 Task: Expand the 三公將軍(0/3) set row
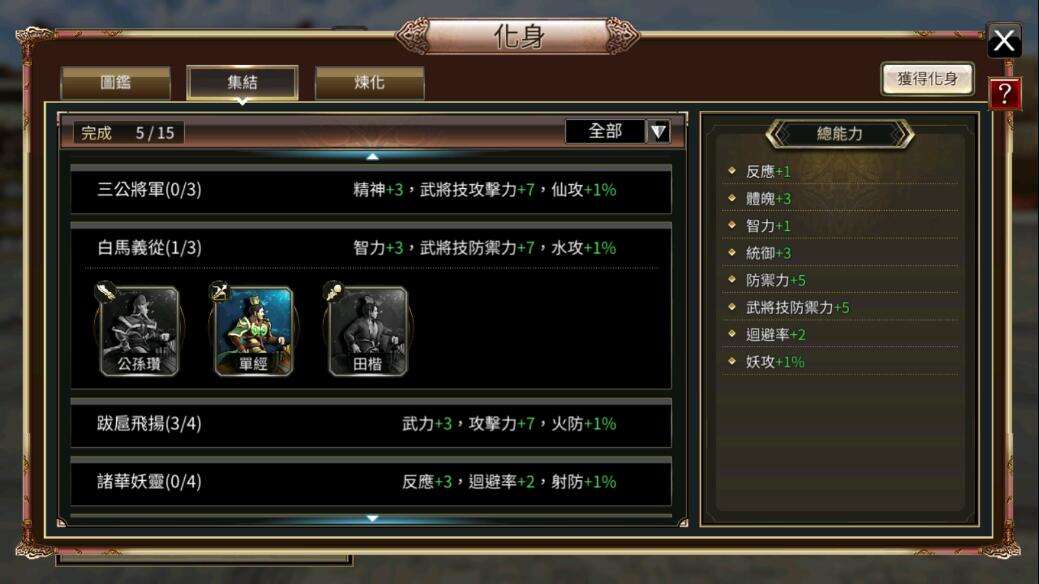[x=371, y=190]
